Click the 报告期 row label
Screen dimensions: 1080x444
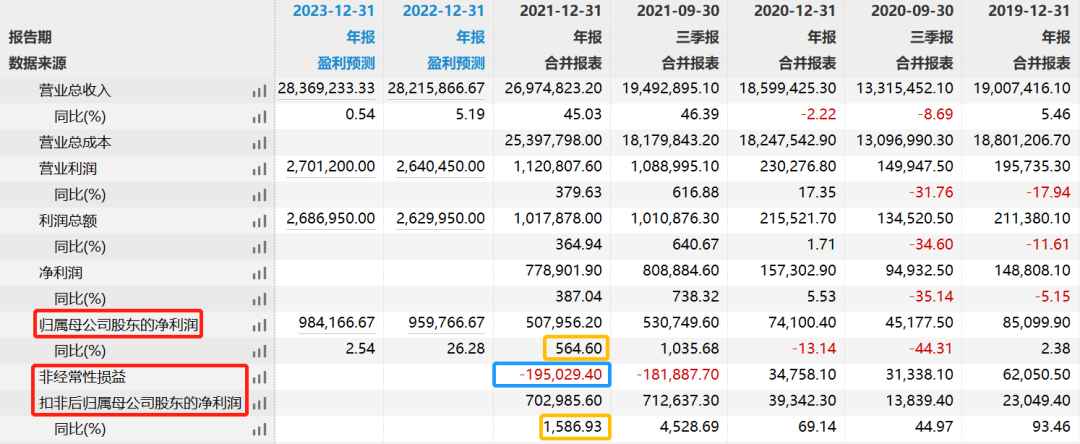point(31,37)
